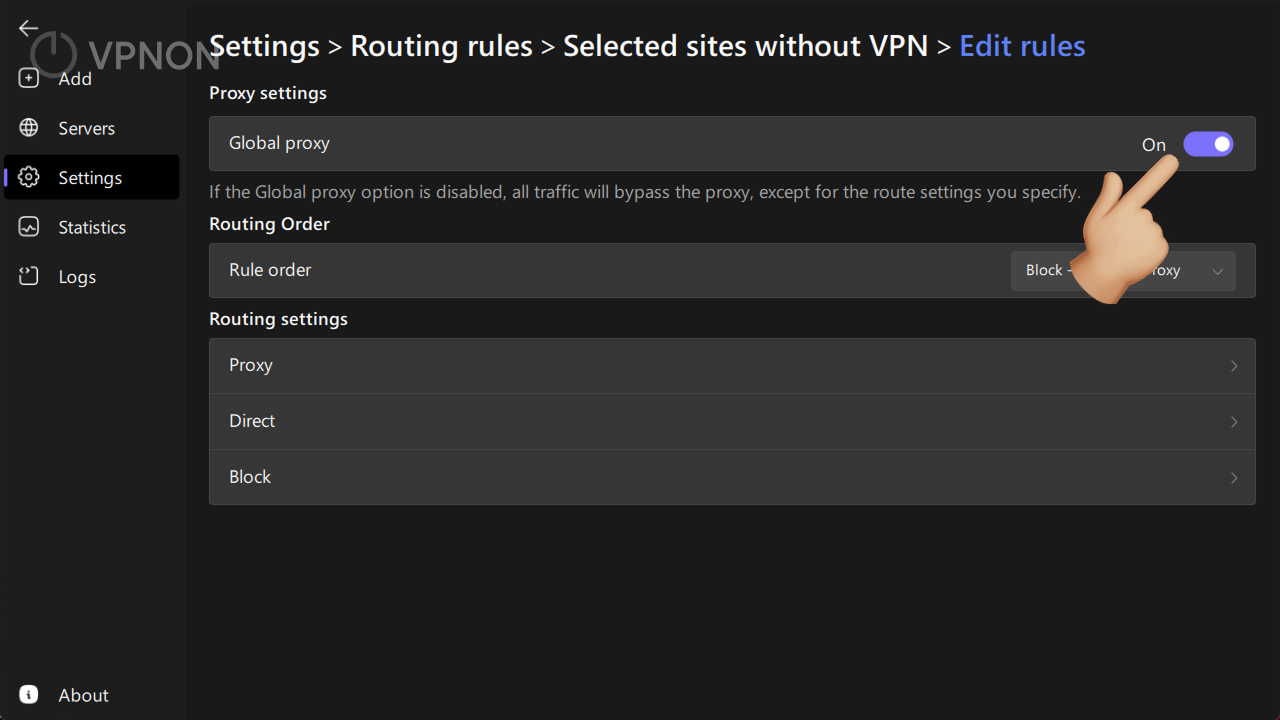
Task: Turn off the Global proxy switch
Action: (x=1208, y=144)
